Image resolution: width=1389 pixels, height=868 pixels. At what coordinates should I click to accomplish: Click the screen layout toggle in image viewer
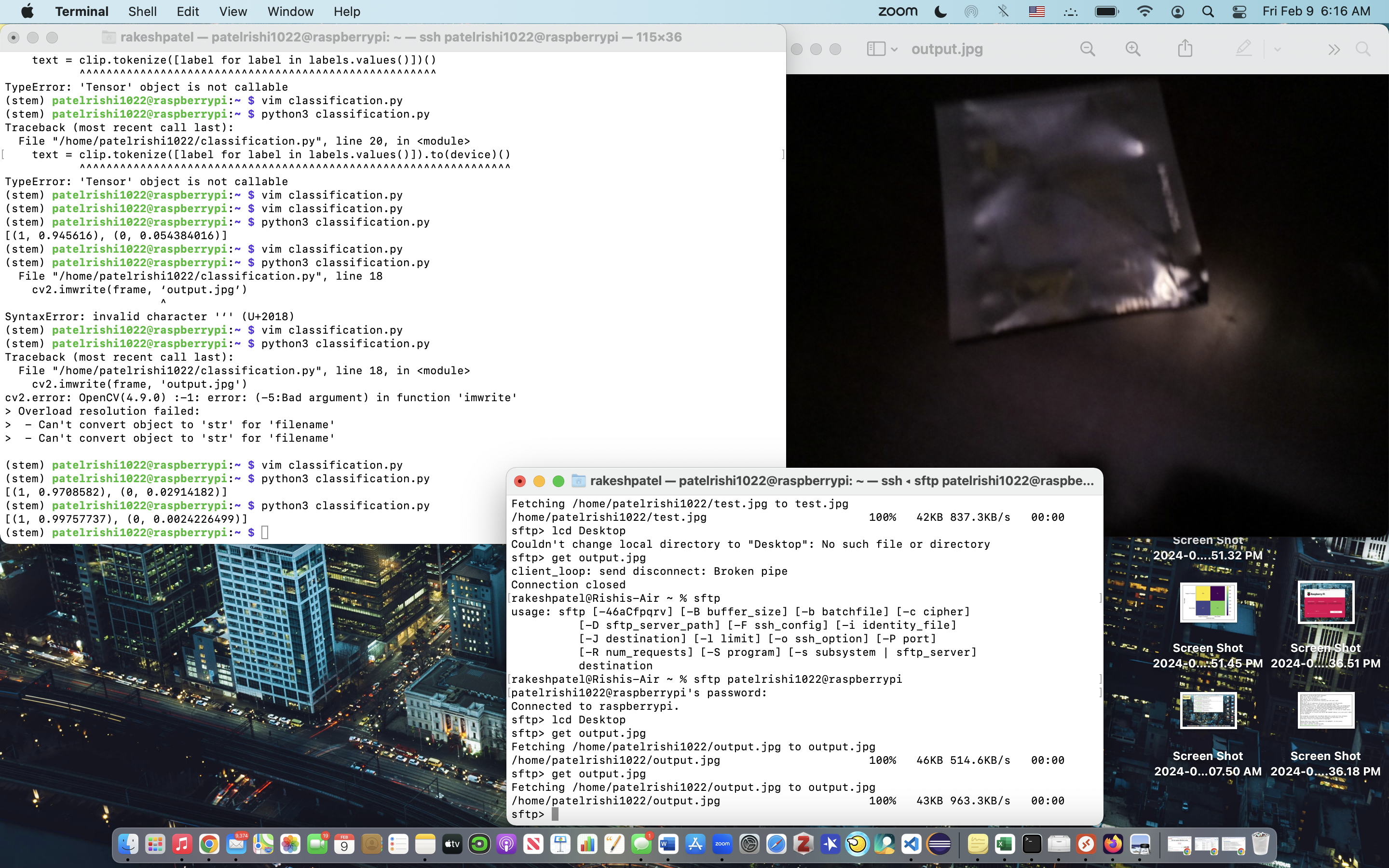pyautogui.click(x=877, y=49)
